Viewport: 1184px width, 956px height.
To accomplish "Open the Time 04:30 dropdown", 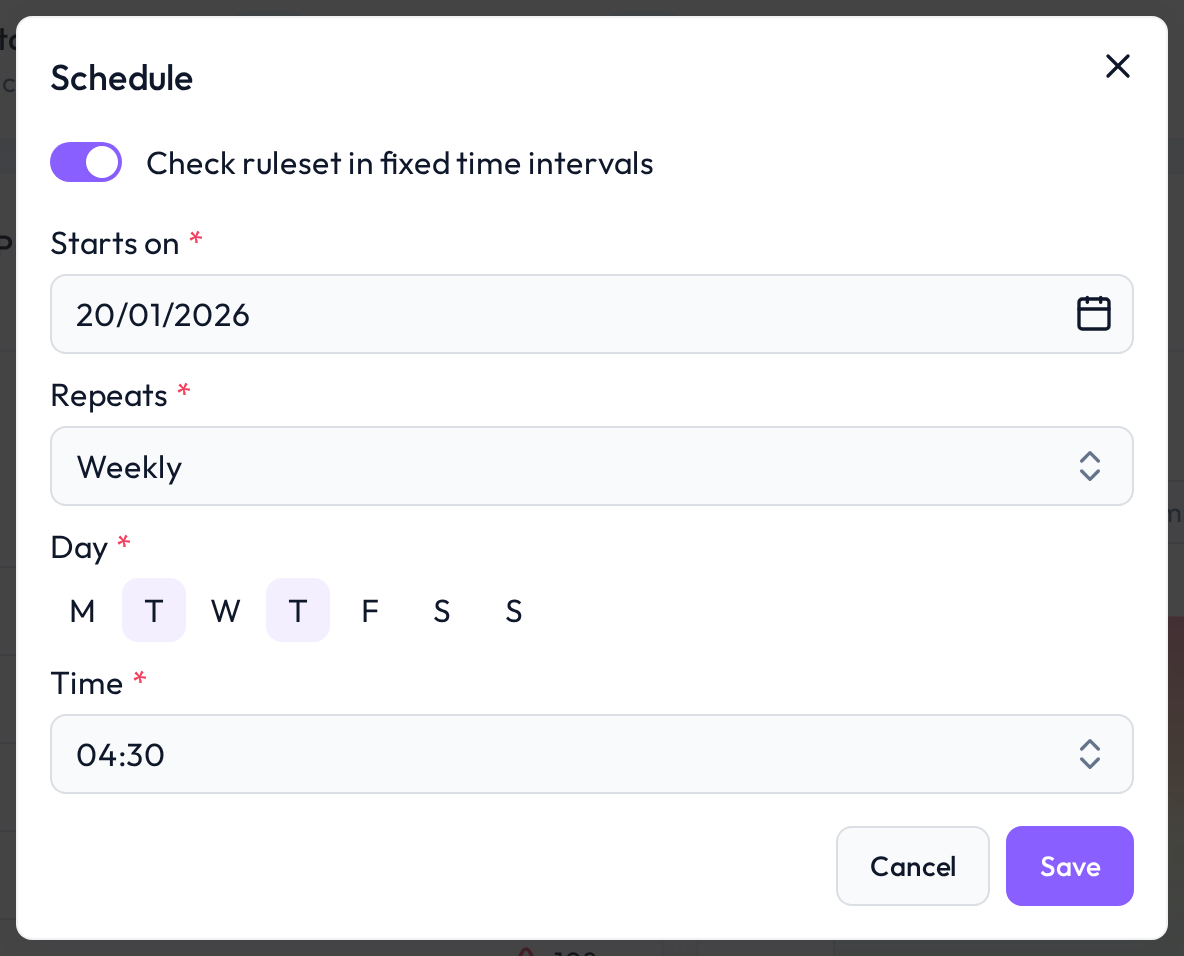I will pyautogui.click(x=592, y=754).
